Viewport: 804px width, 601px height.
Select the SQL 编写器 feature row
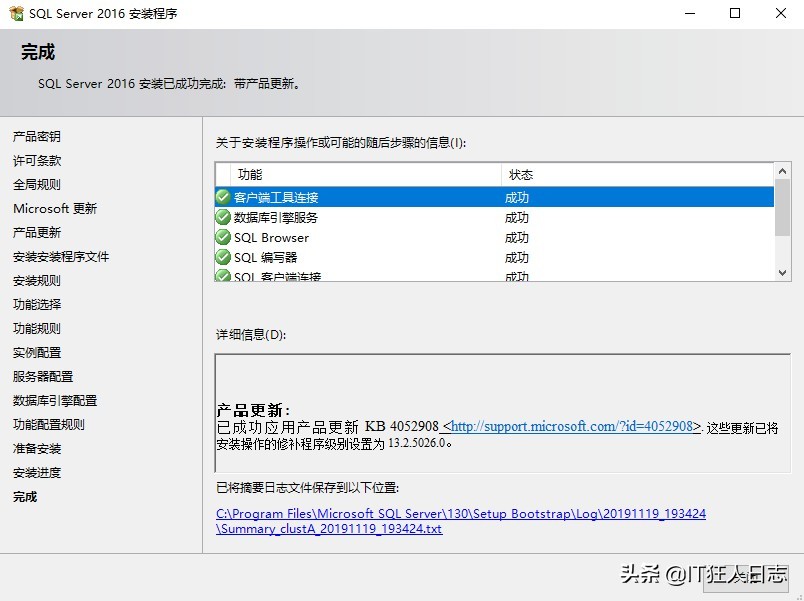(x=494, y=257)
